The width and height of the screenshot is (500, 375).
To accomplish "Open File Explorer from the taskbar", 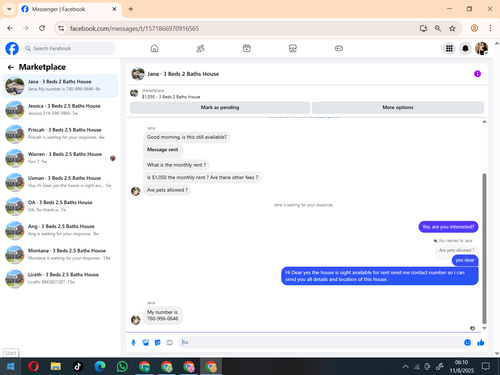I will click(56, 367).
